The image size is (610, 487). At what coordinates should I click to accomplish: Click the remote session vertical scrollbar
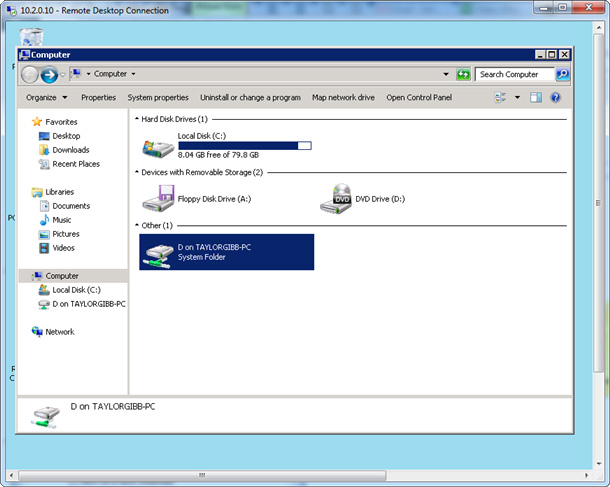(598, 203)
